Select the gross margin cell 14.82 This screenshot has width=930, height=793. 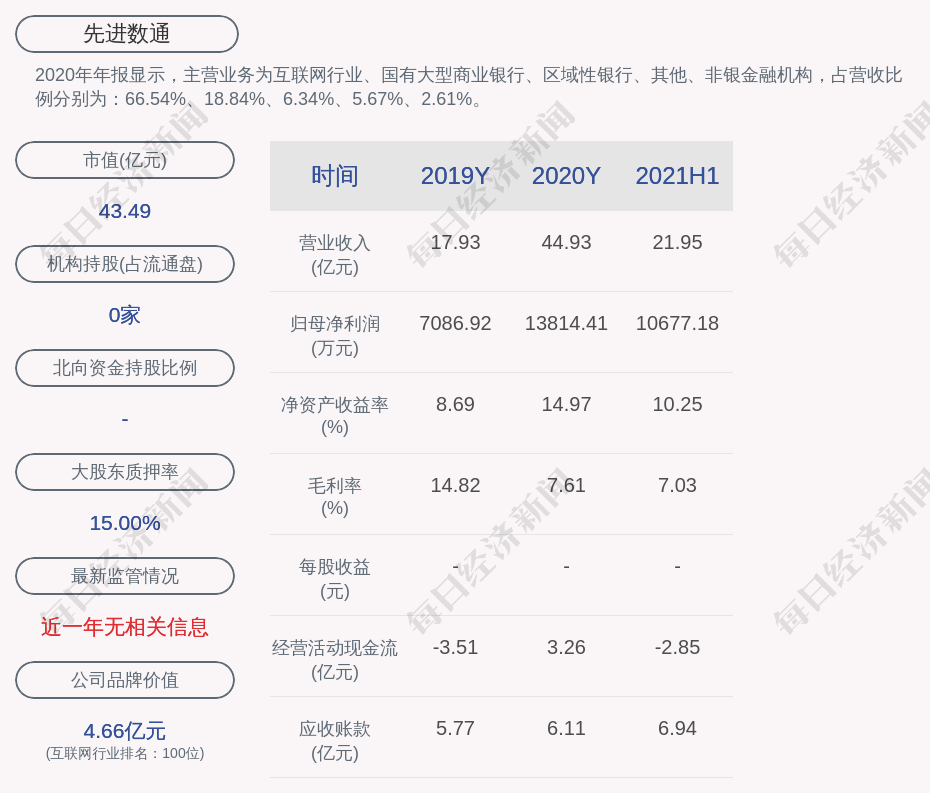click(455, 485)
